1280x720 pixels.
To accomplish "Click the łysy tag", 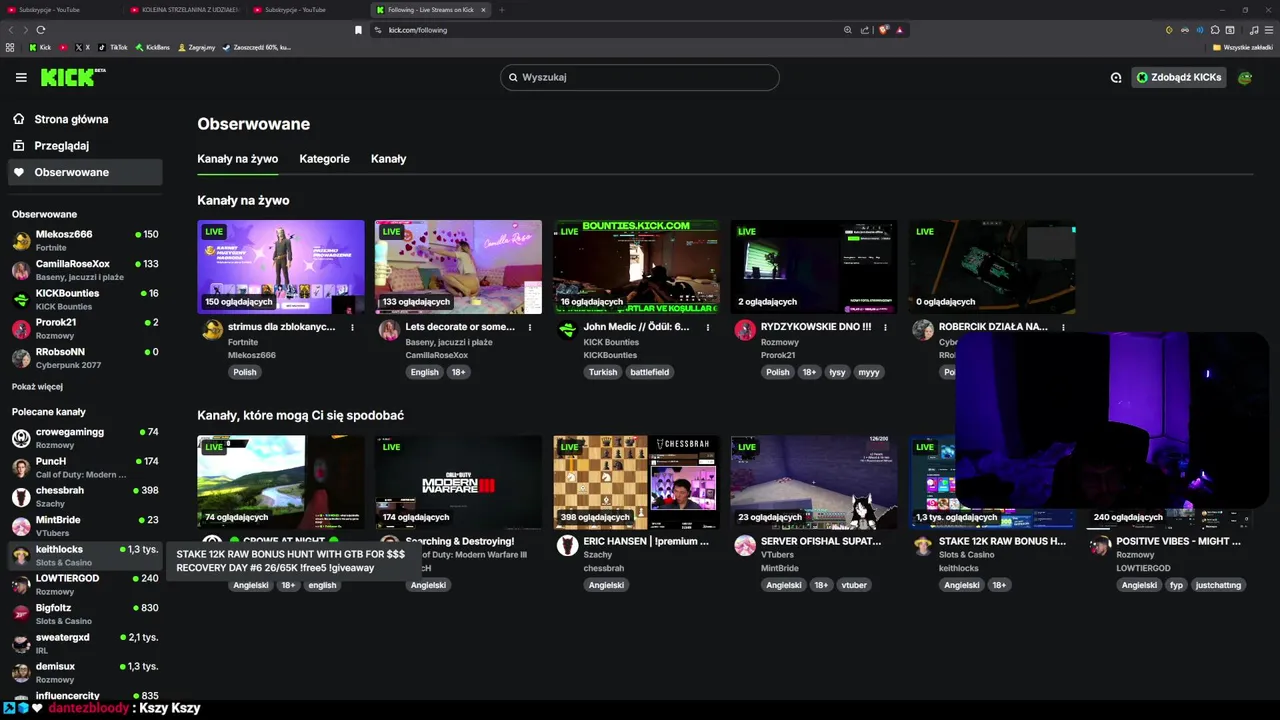I will [837, 372].
